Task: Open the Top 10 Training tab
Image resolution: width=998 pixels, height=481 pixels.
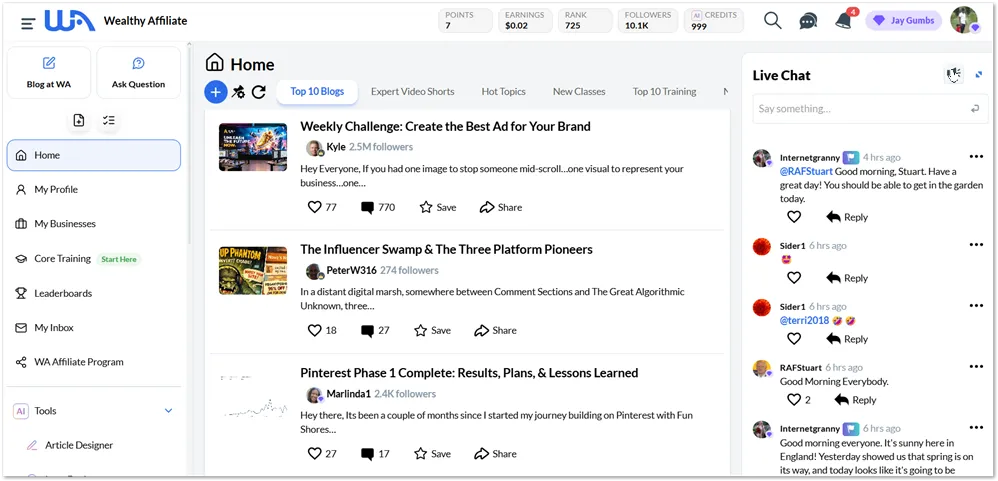Action: click(664, 92)
